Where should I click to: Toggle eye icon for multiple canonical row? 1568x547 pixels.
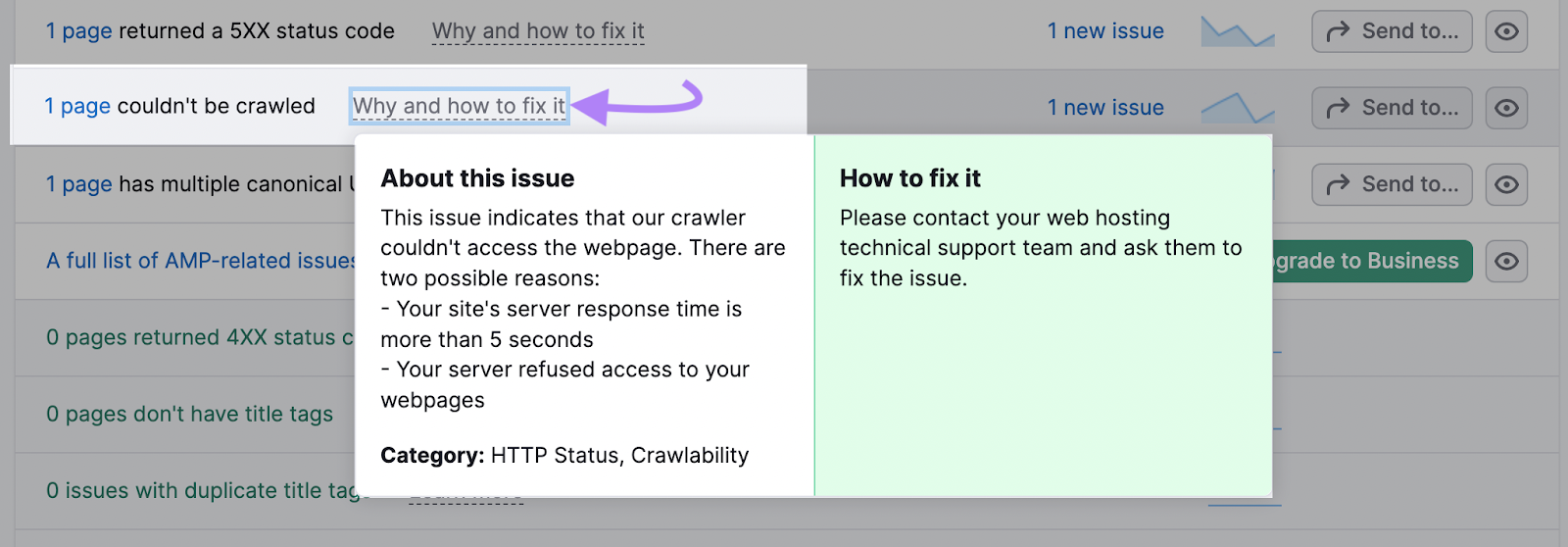[1506, 184]
